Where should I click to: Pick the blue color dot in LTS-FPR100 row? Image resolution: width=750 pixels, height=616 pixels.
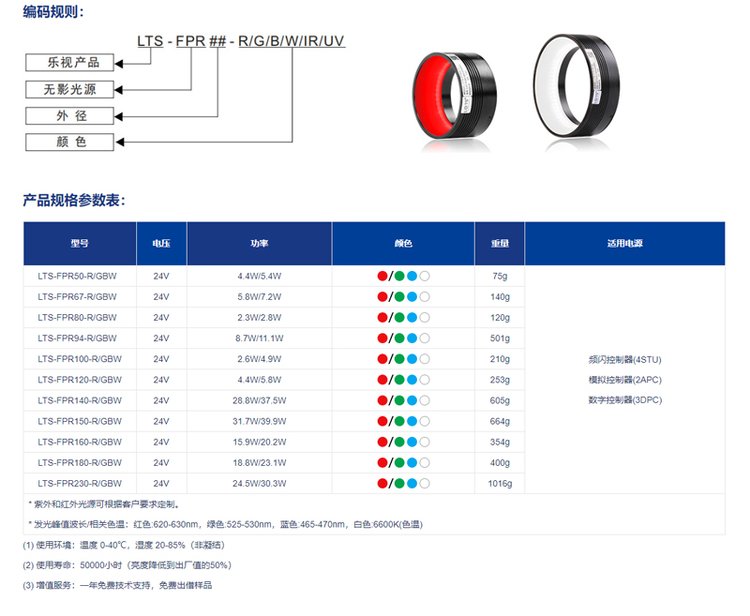411,359
